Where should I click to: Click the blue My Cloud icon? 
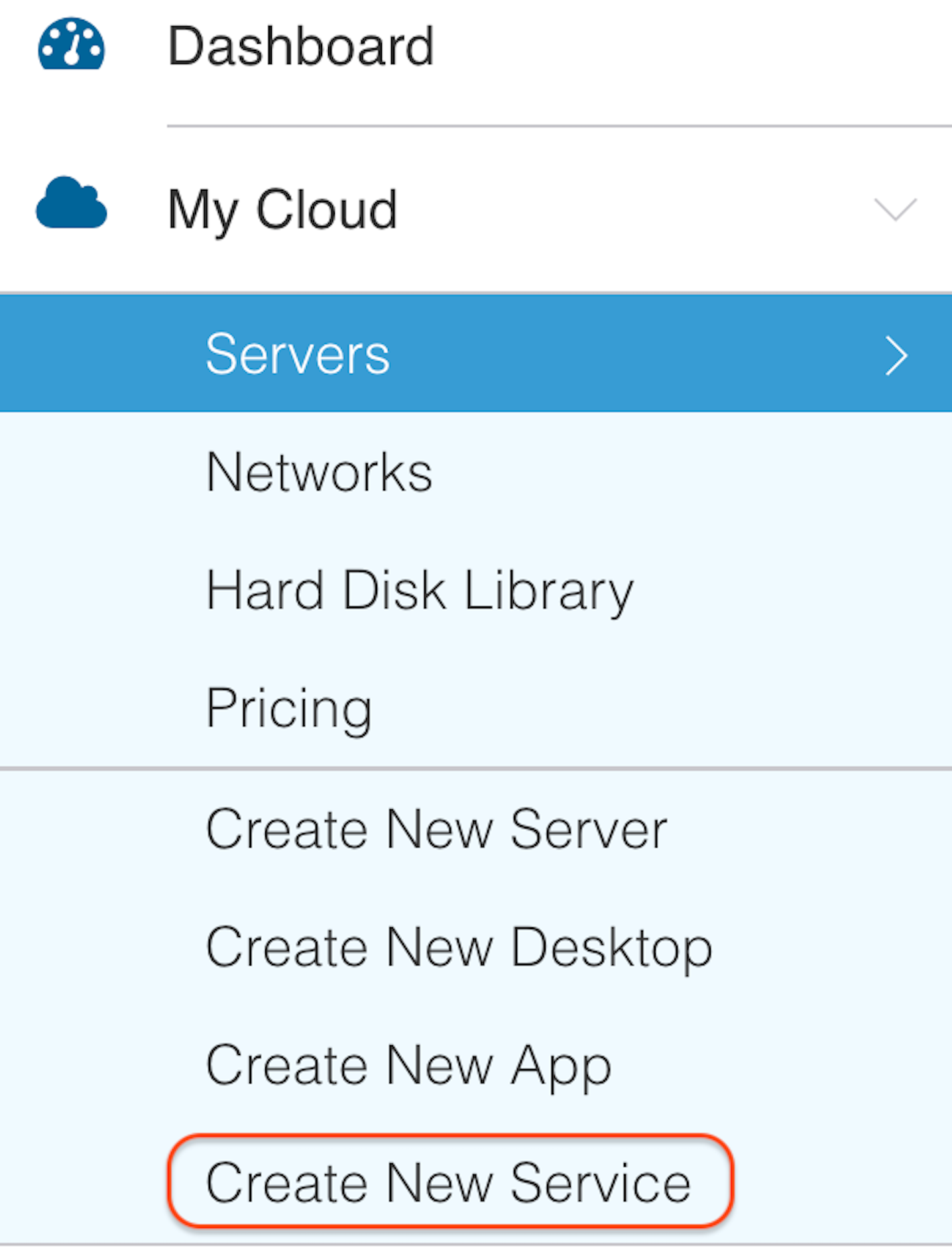tap(71, 204)
